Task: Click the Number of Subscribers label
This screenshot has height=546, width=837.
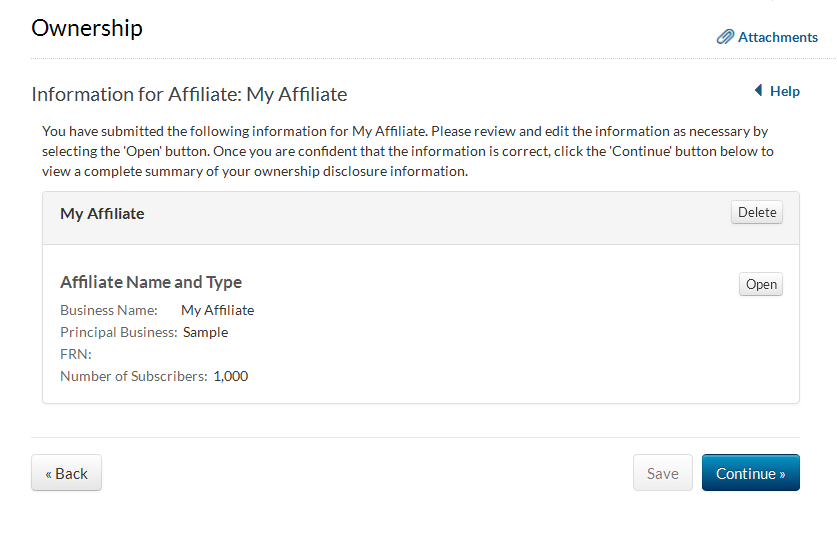Action: 133,376
